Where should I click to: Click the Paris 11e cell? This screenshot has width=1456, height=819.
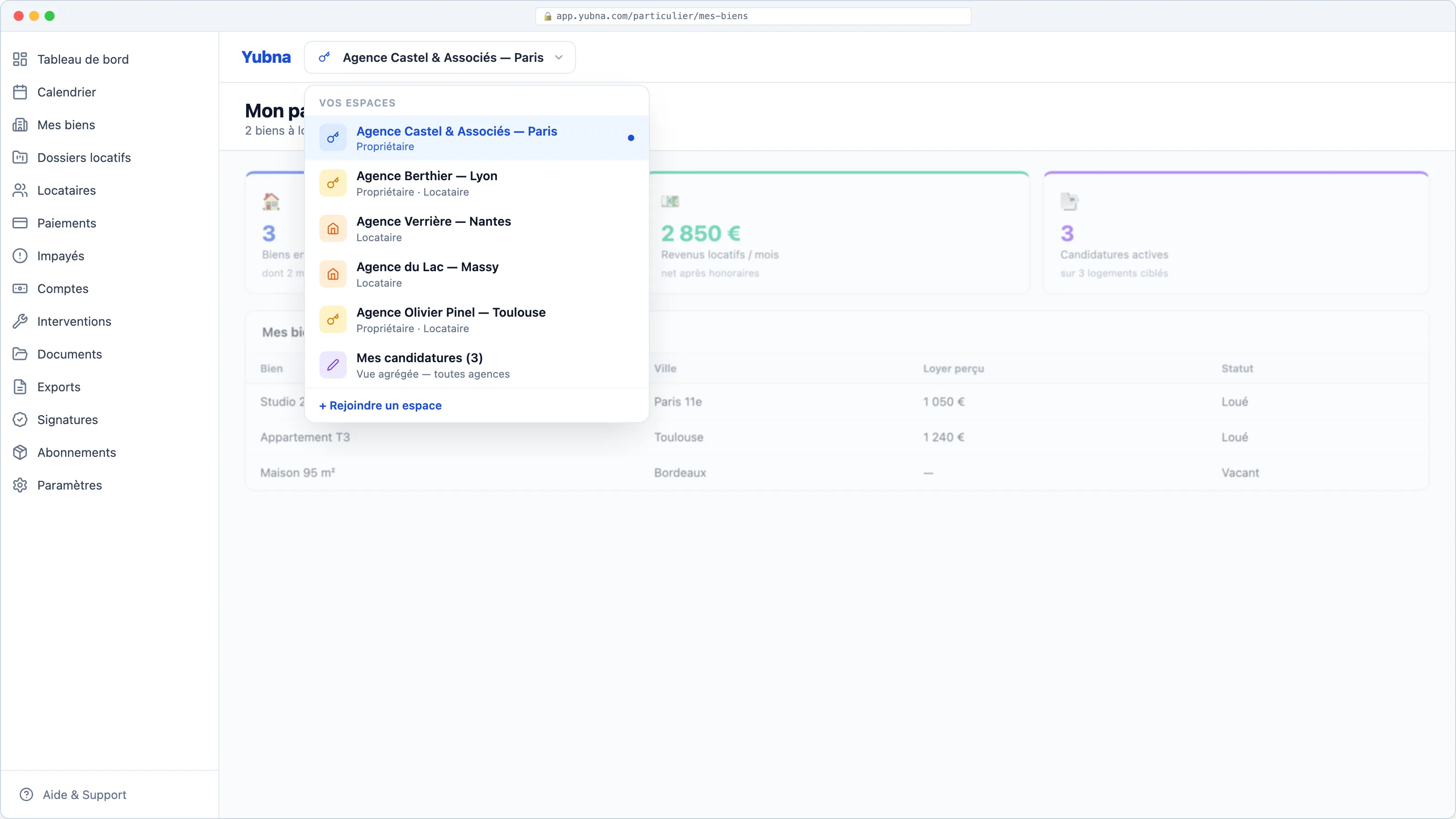coord(677,402)
